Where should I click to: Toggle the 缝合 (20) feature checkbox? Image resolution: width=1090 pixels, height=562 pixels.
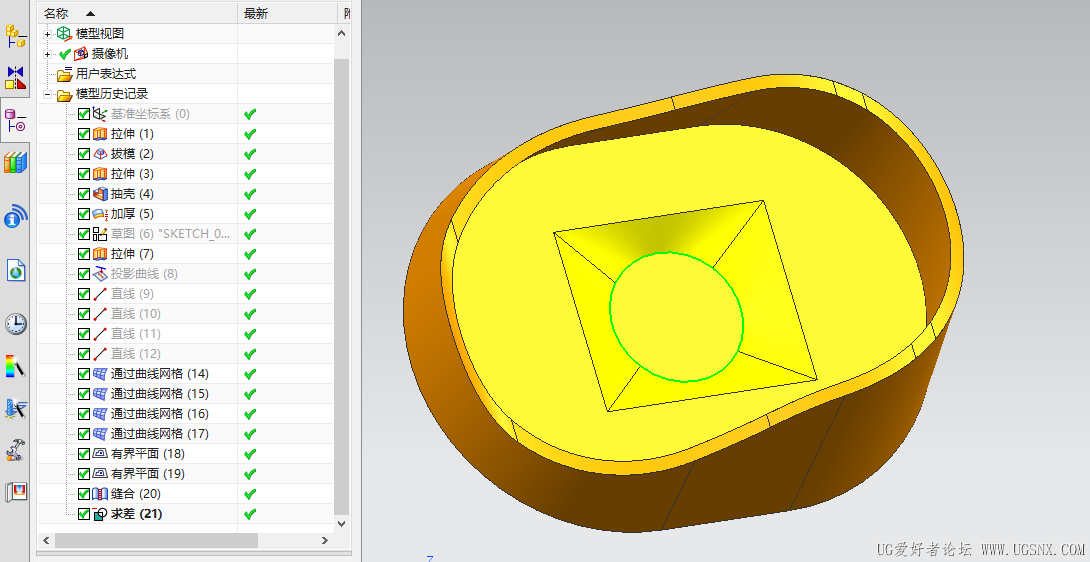[84, 494]
